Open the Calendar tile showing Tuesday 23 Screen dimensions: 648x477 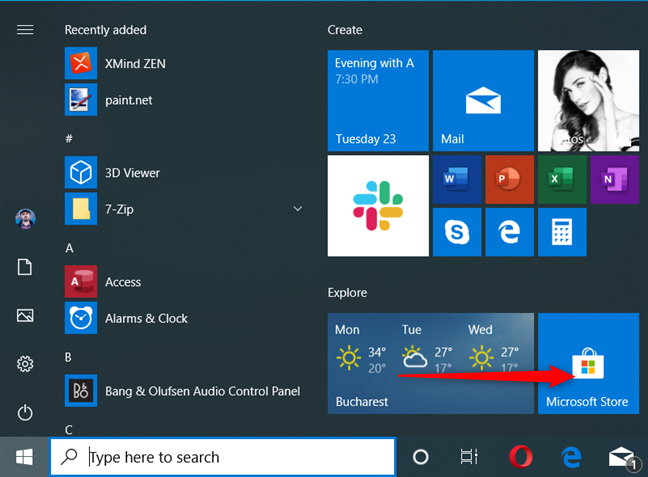(378, 100)
